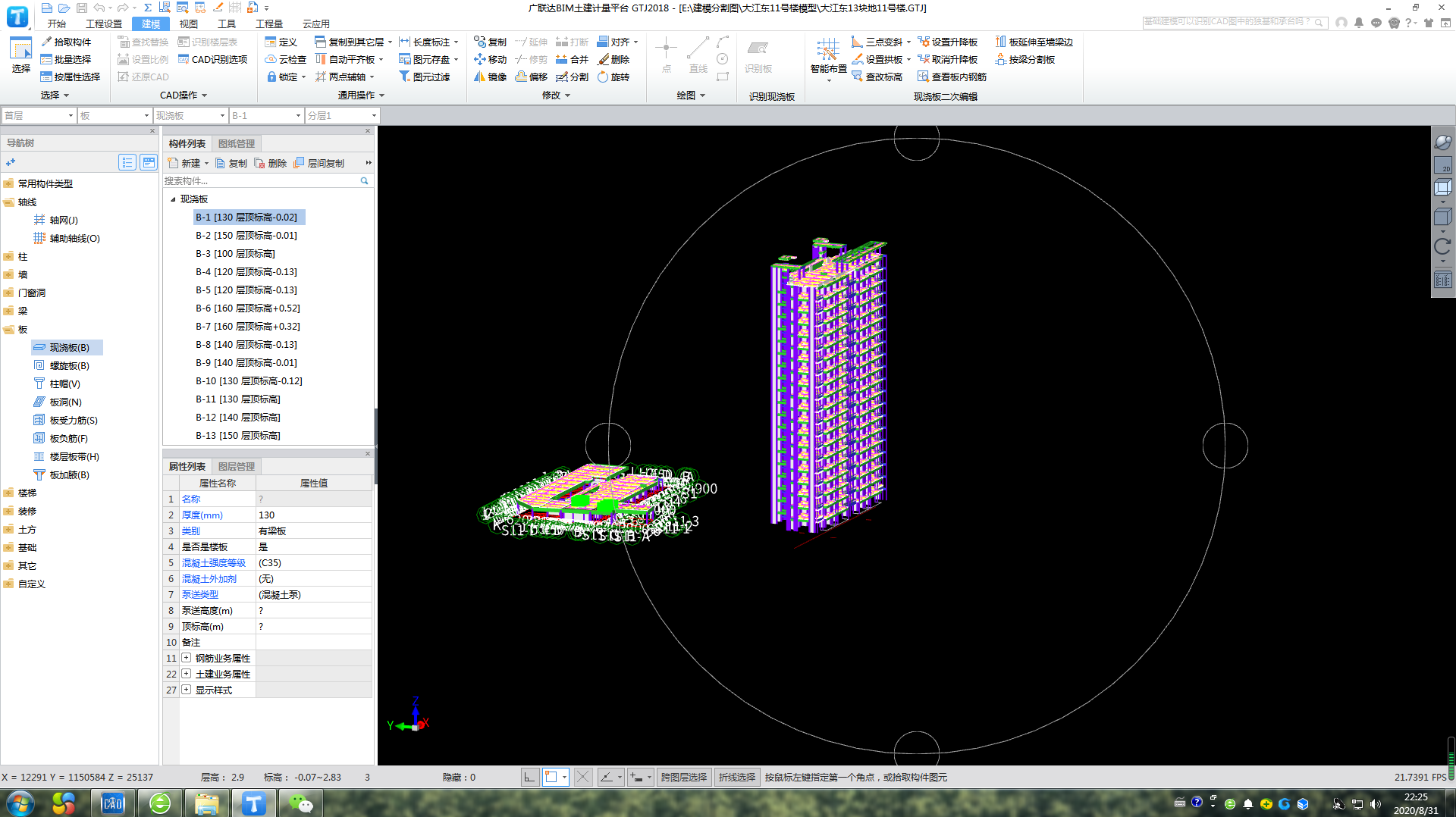Screen dimensions: 1456x817
Task: Select the 镜像 mirror tool
Action: pyautogui.click(x=490, y=77)
